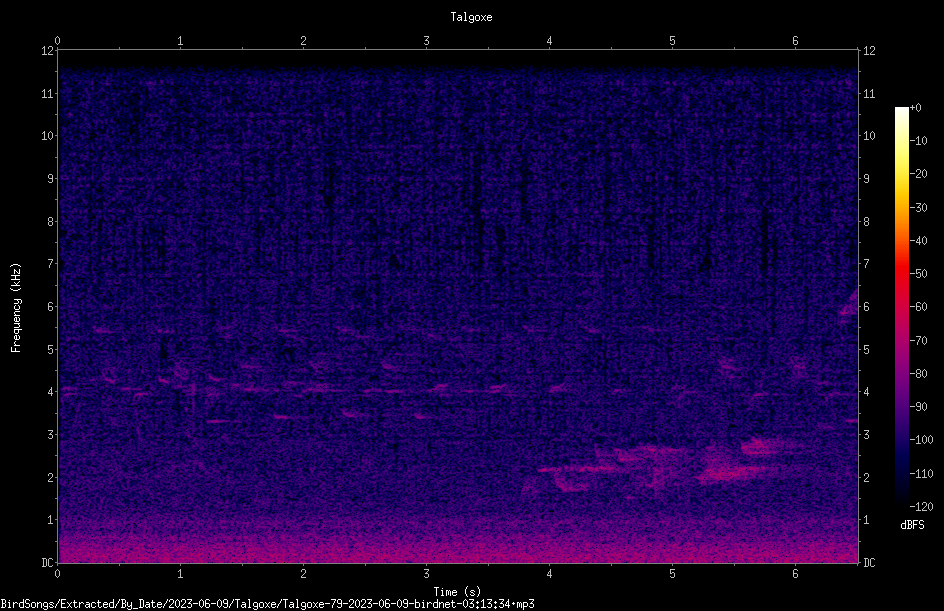The image size is (944, 611).
Task: Click the "5" tick on the right frequency axis
Action: (x=866, y=349)
